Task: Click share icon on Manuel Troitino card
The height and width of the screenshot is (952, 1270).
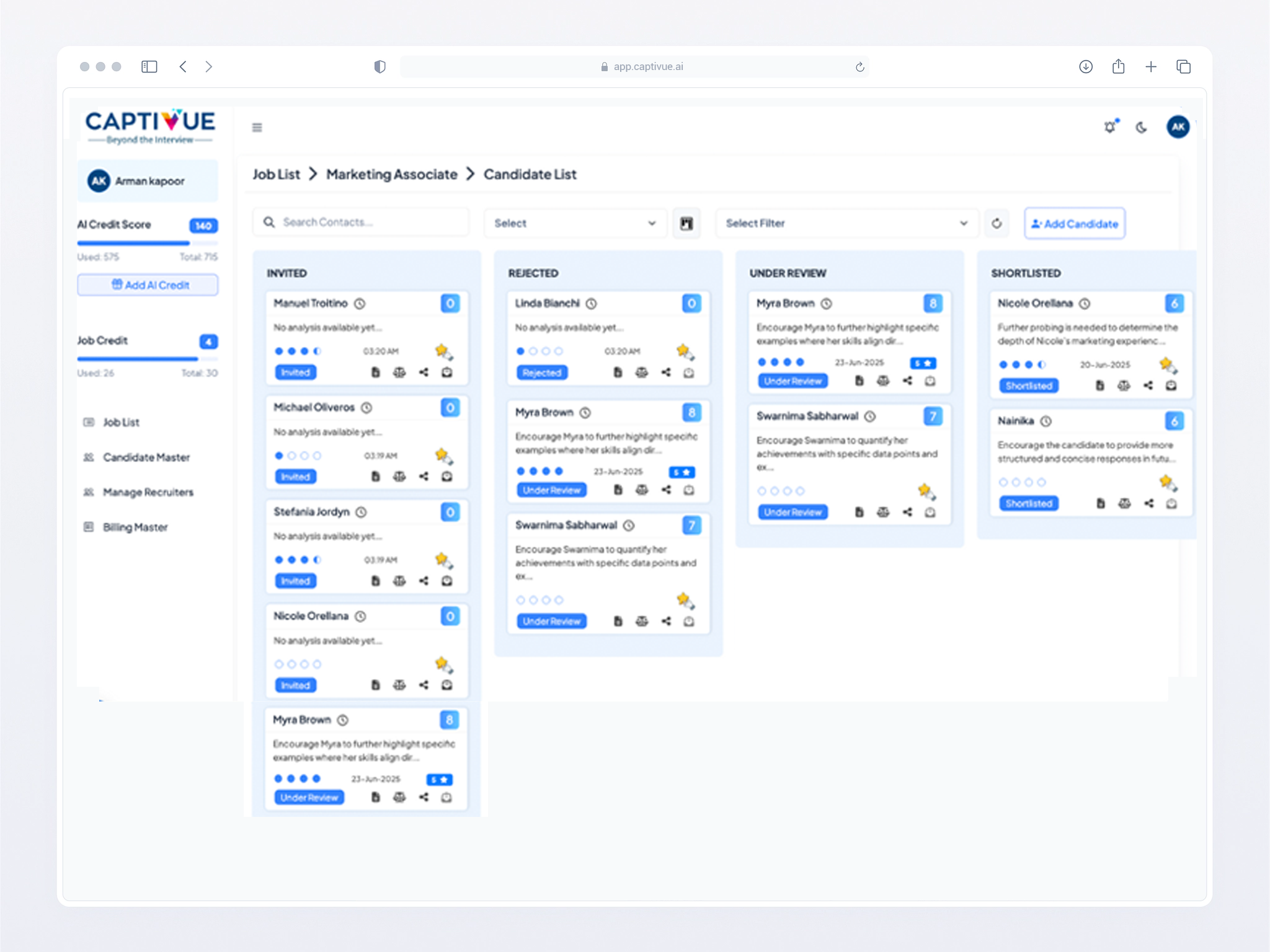Action: (x=424, y=372)
